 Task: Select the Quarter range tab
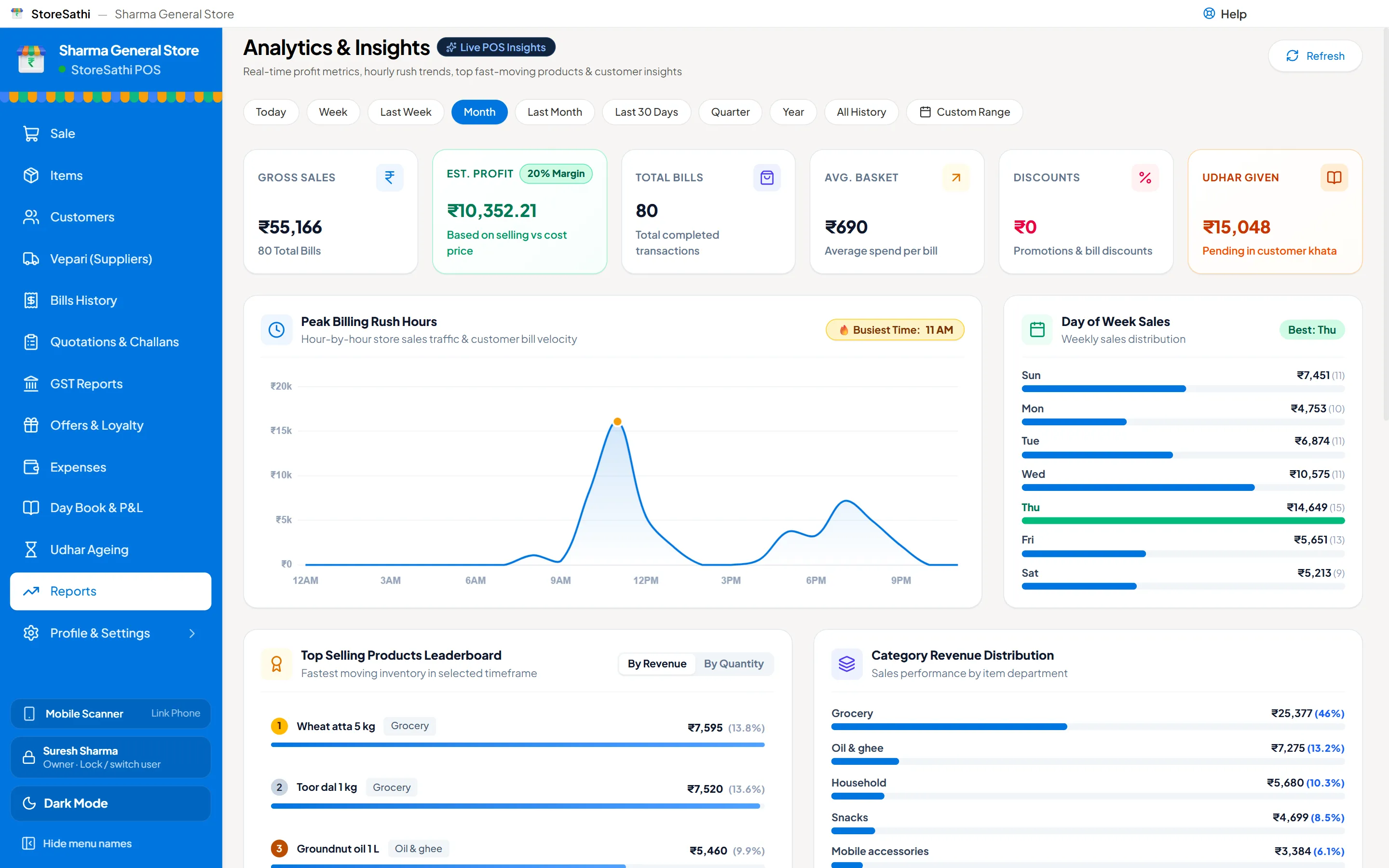tap(730, 112)
